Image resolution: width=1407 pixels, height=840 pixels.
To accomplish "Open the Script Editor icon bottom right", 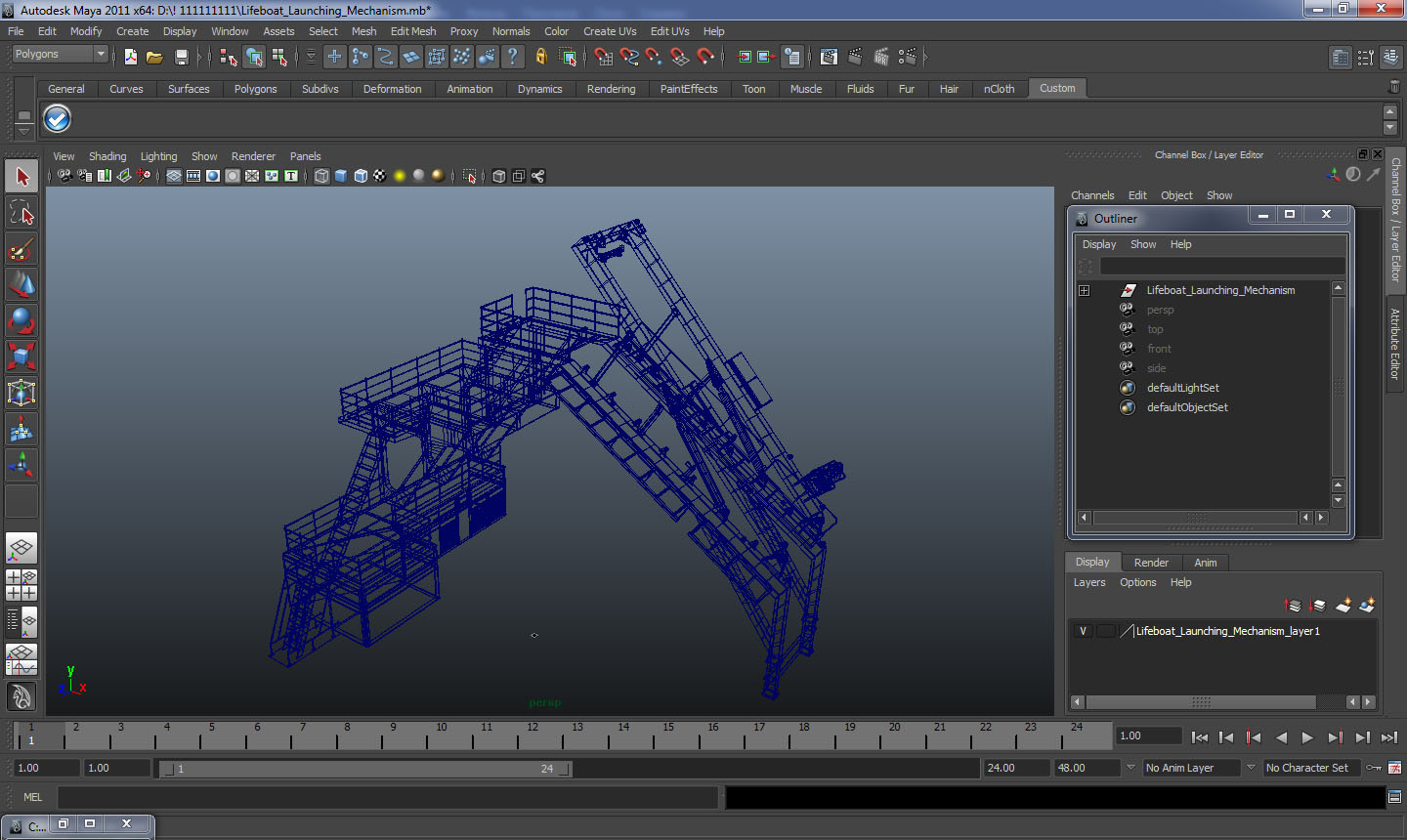I will click(1394, 797).
